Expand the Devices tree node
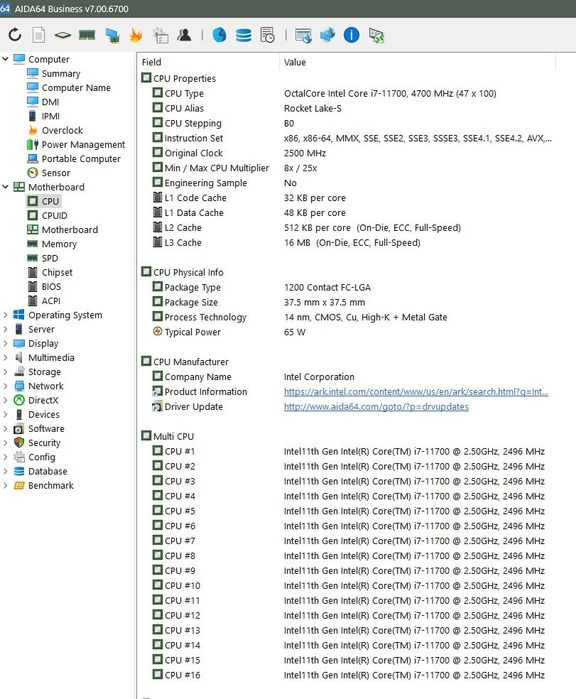This screenshot has height=699, width=576. (x=5, y=414)
